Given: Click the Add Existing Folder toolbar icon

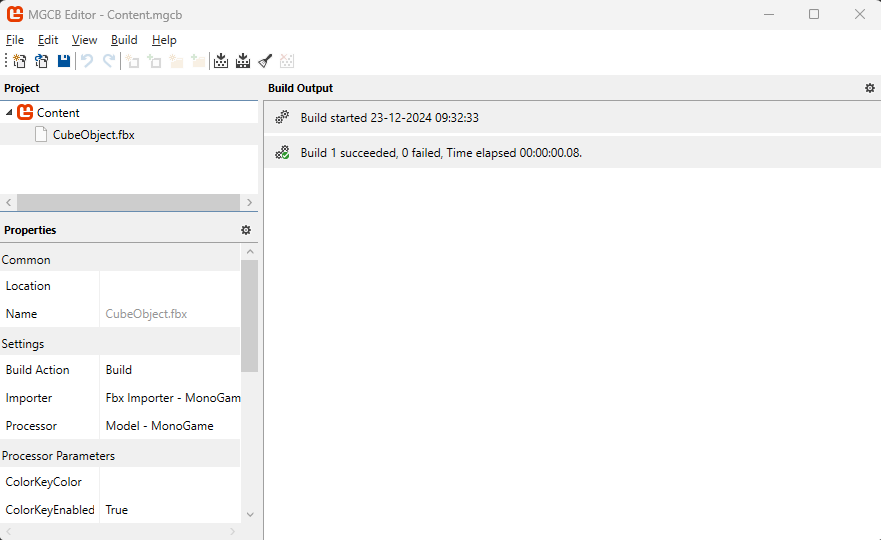Looking at the screenshot, I should coord(198,61).
